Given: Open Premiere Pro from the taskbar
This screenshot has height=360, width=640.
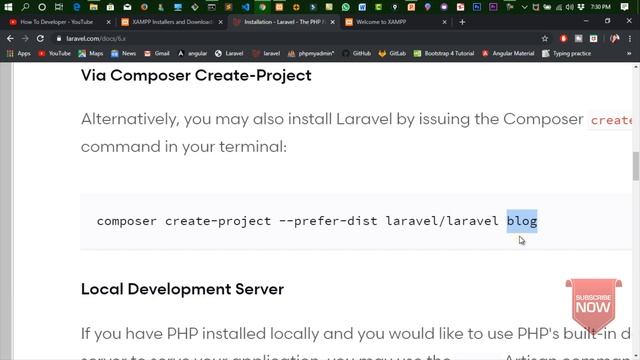Looking at the screenshot, I should point(493,7).
